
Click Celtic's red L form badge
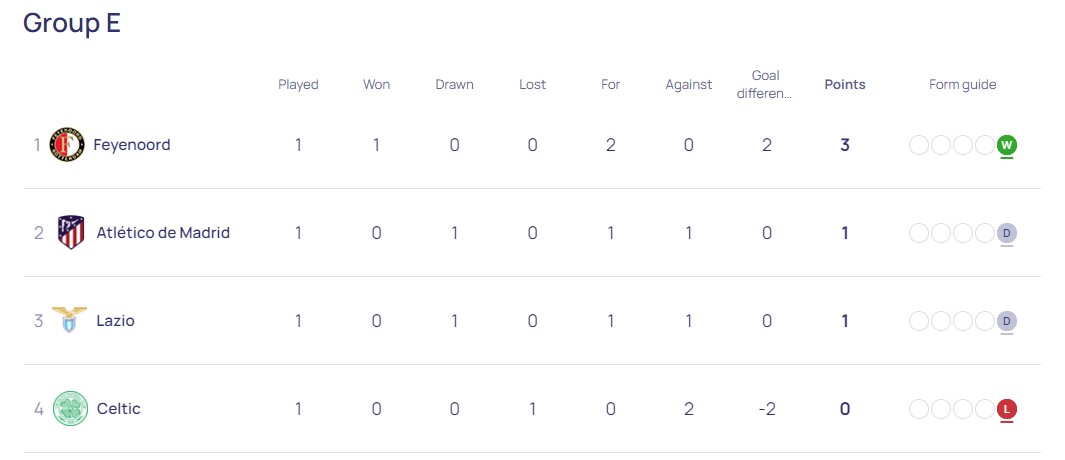click(x=1007, y=409)
